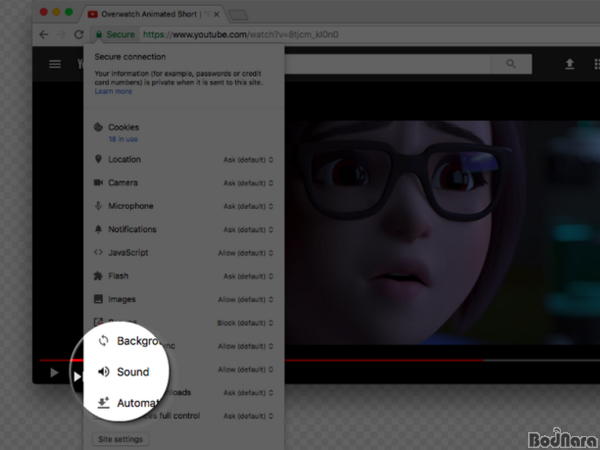Click the Microphone icon in permissions

(x=98, y=206)
